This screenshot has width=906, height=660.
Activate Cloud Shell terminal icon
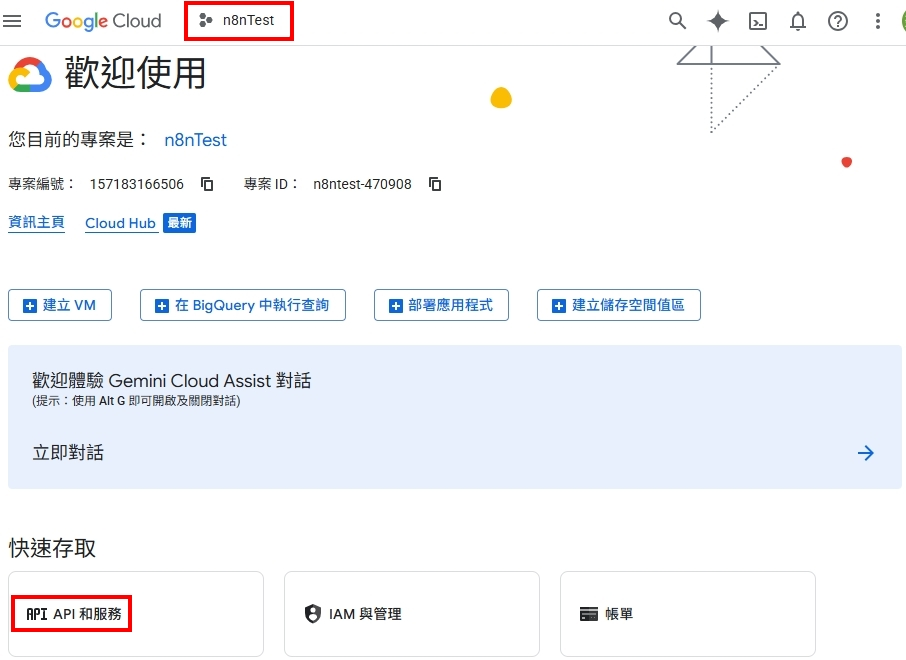tap(758, 21)
